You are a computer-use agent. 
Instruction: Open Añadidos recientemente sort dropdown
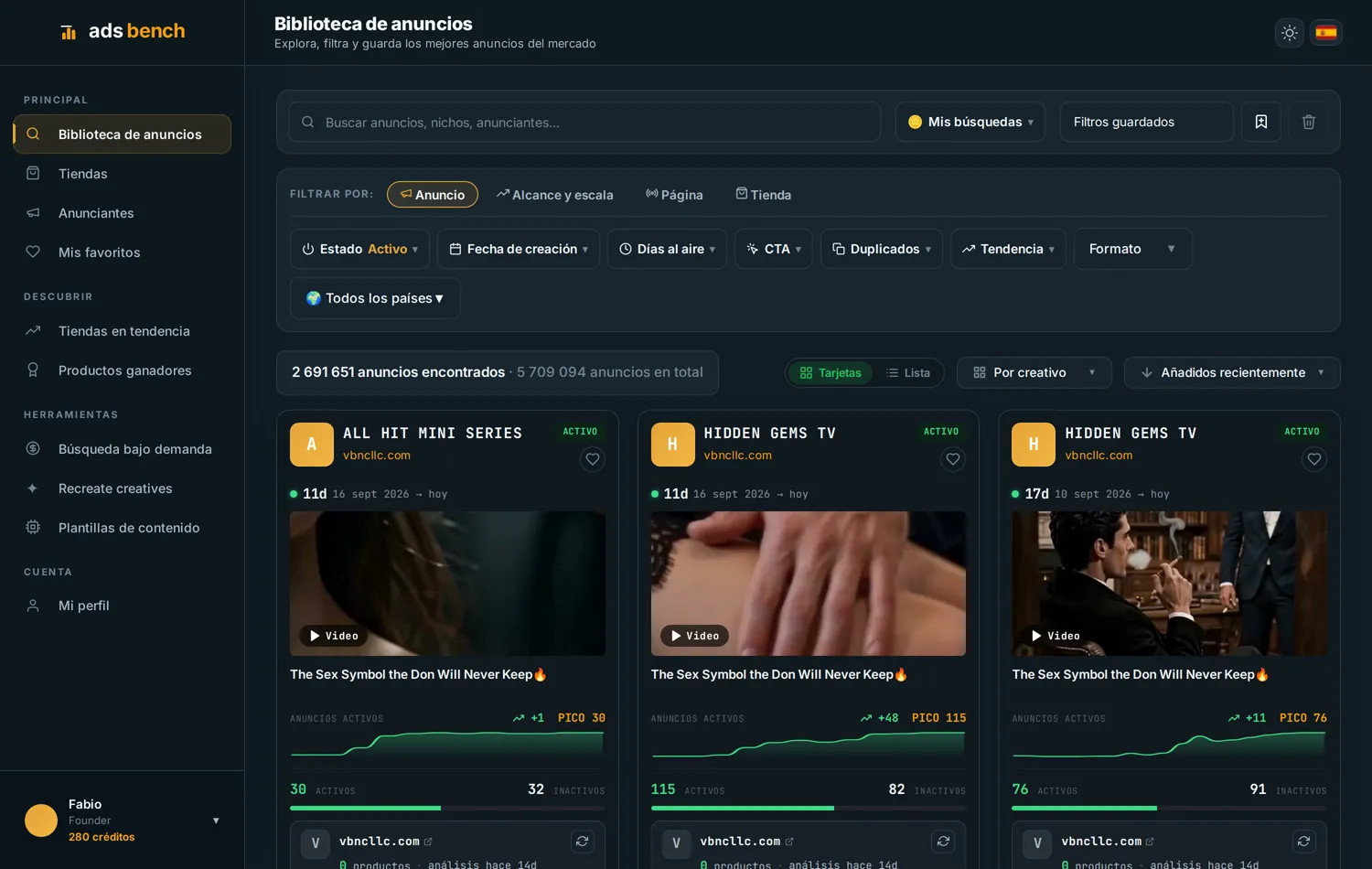pos(1232,372)
